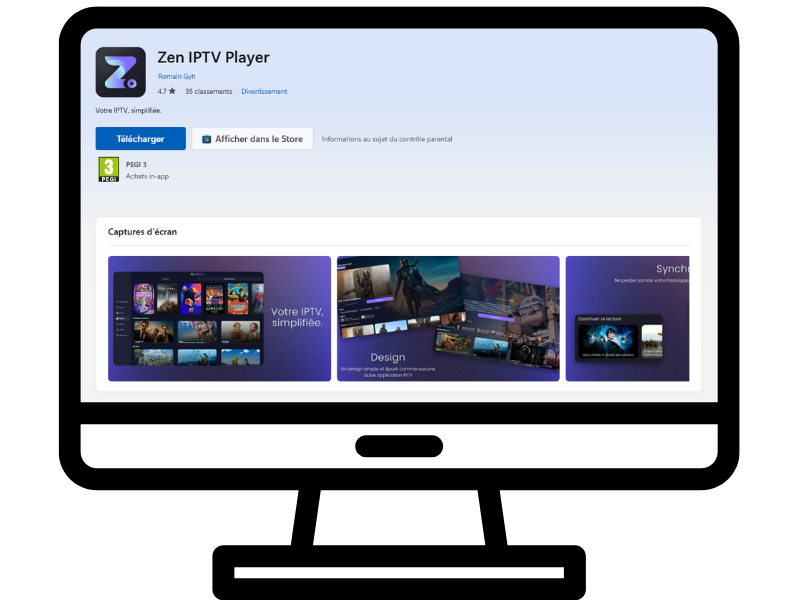Click the Zen IPTV Player title text
Image resolution: width=800 pixels, height=600 pixels.
(x=213, y=57)
